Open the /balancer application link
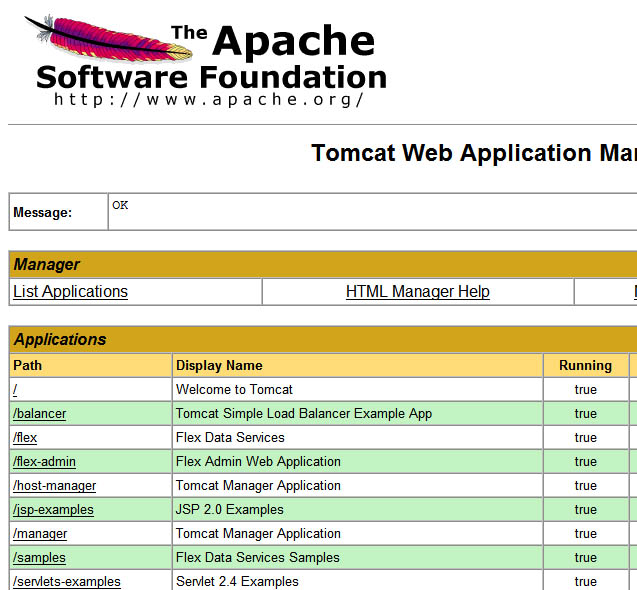This screenshot has width=637, height=590. tap(39, 414)
